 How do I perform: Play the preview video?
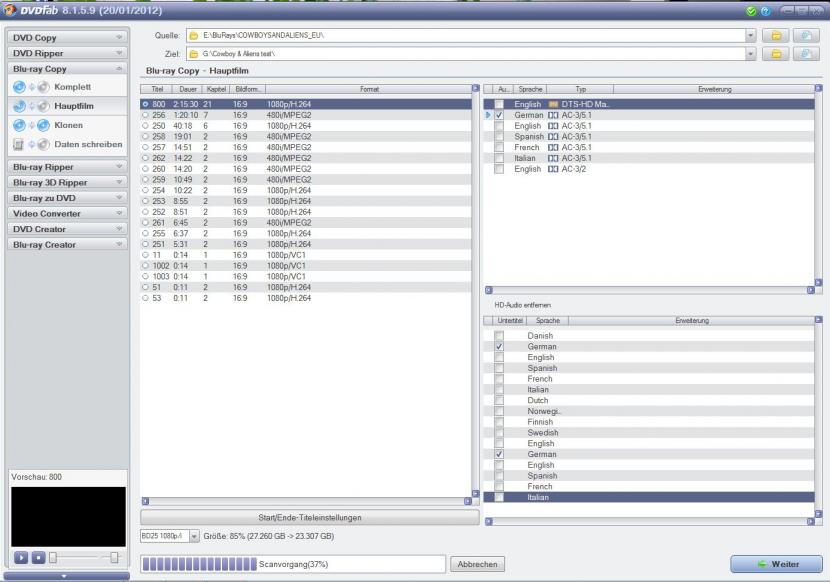coord(21,558)
